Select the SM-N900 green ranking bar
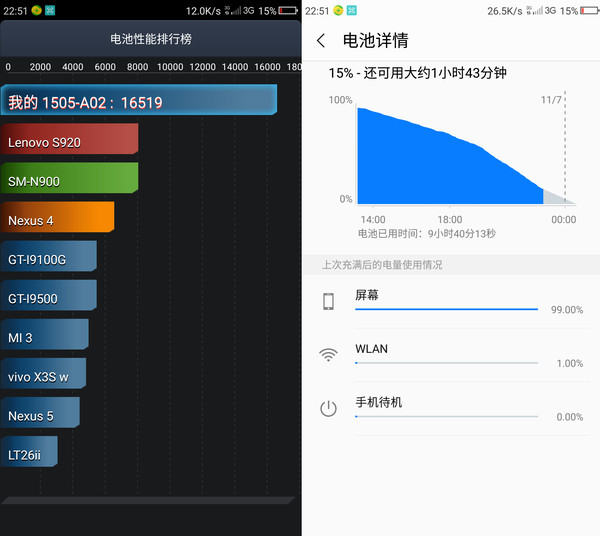This screenshot has width=600, height=536. 69,178
